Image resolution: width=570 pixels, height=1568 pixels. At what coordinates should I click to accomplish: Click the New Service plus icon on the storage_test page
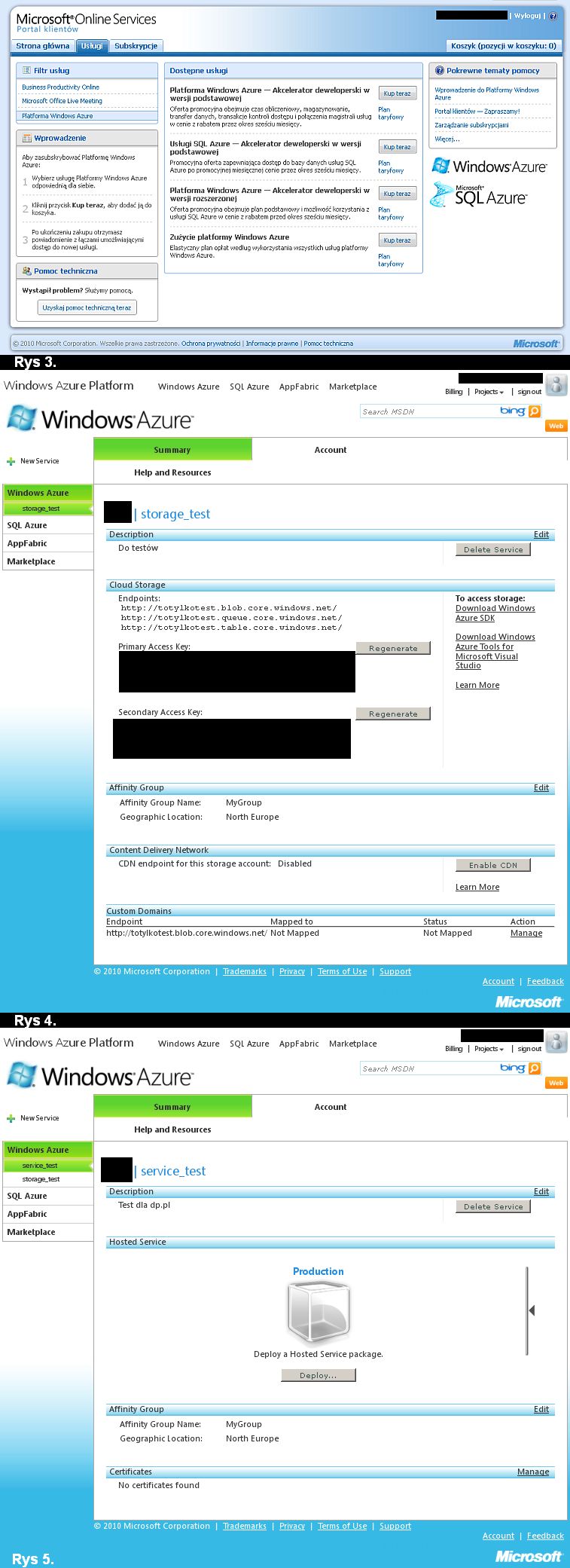pos(11,461)
